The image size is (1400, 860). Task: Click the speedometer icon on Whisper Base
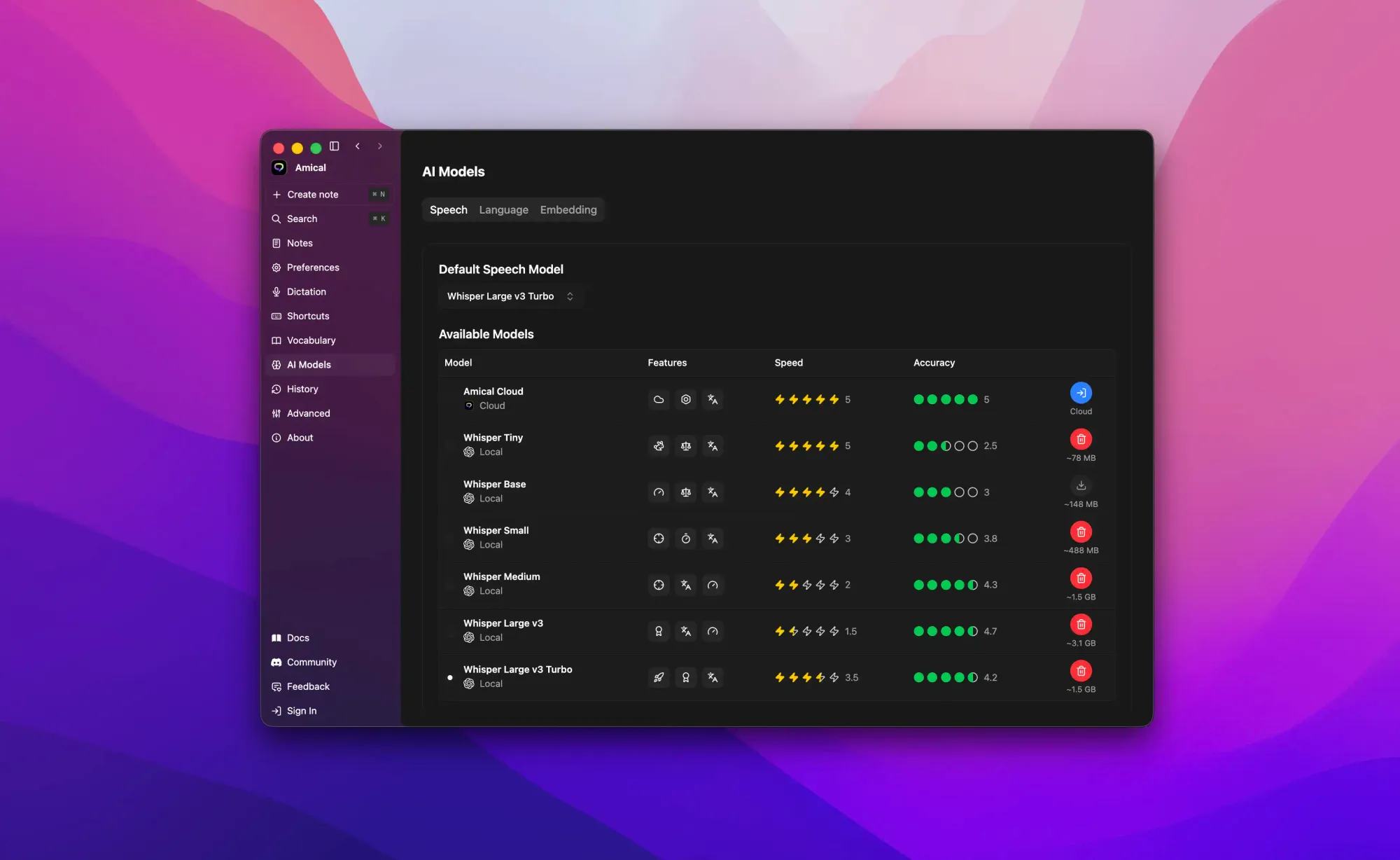pyautogui.click(x=659, y=492)
